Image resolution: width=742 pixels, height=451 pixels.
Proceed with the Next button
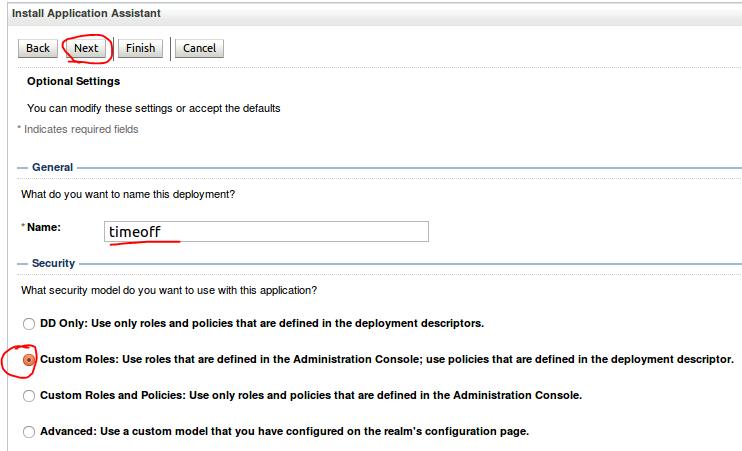point(86,48)
